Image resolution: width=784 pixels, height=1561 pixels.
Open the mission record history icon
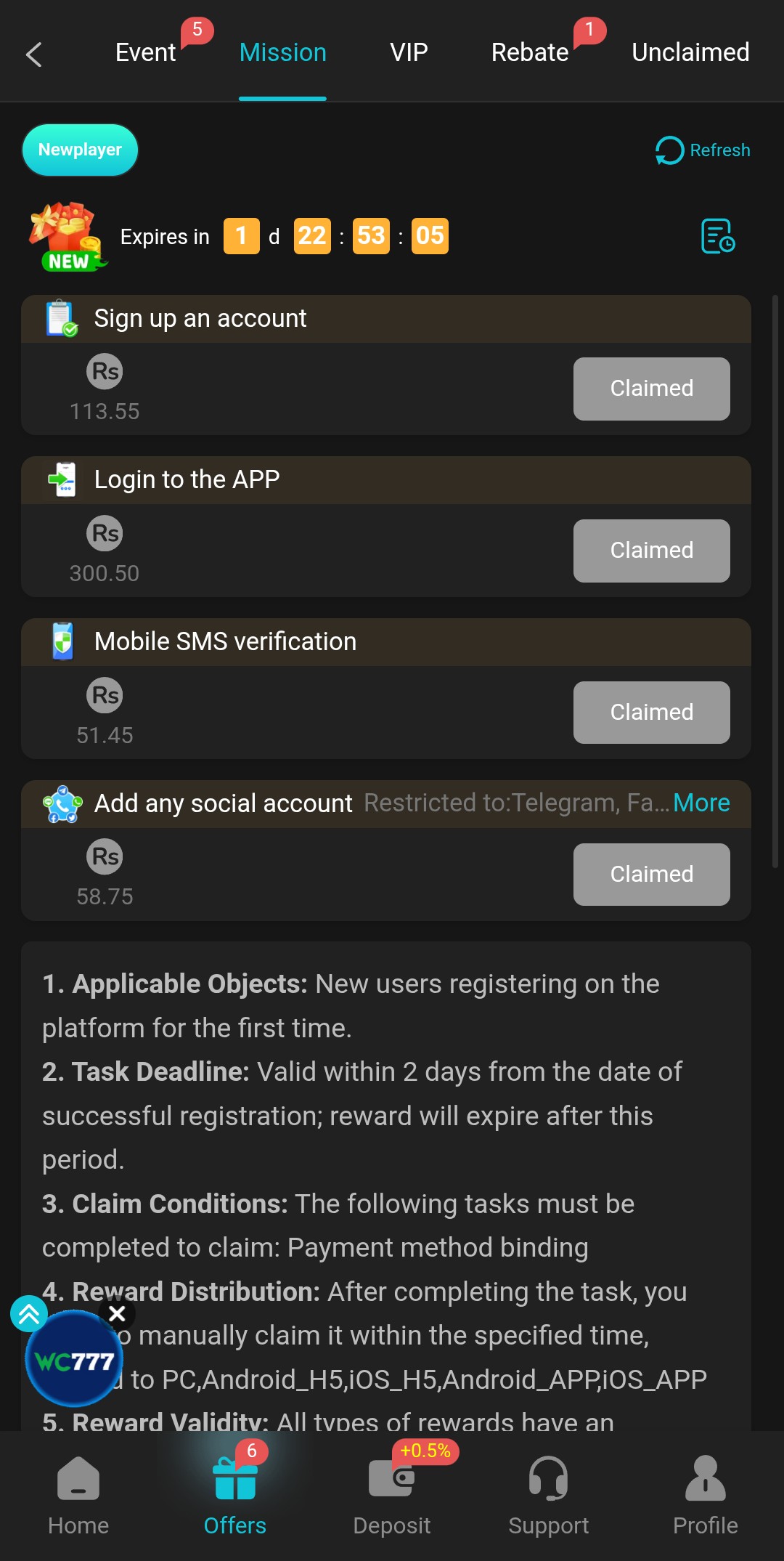click(x=717, y=236)
